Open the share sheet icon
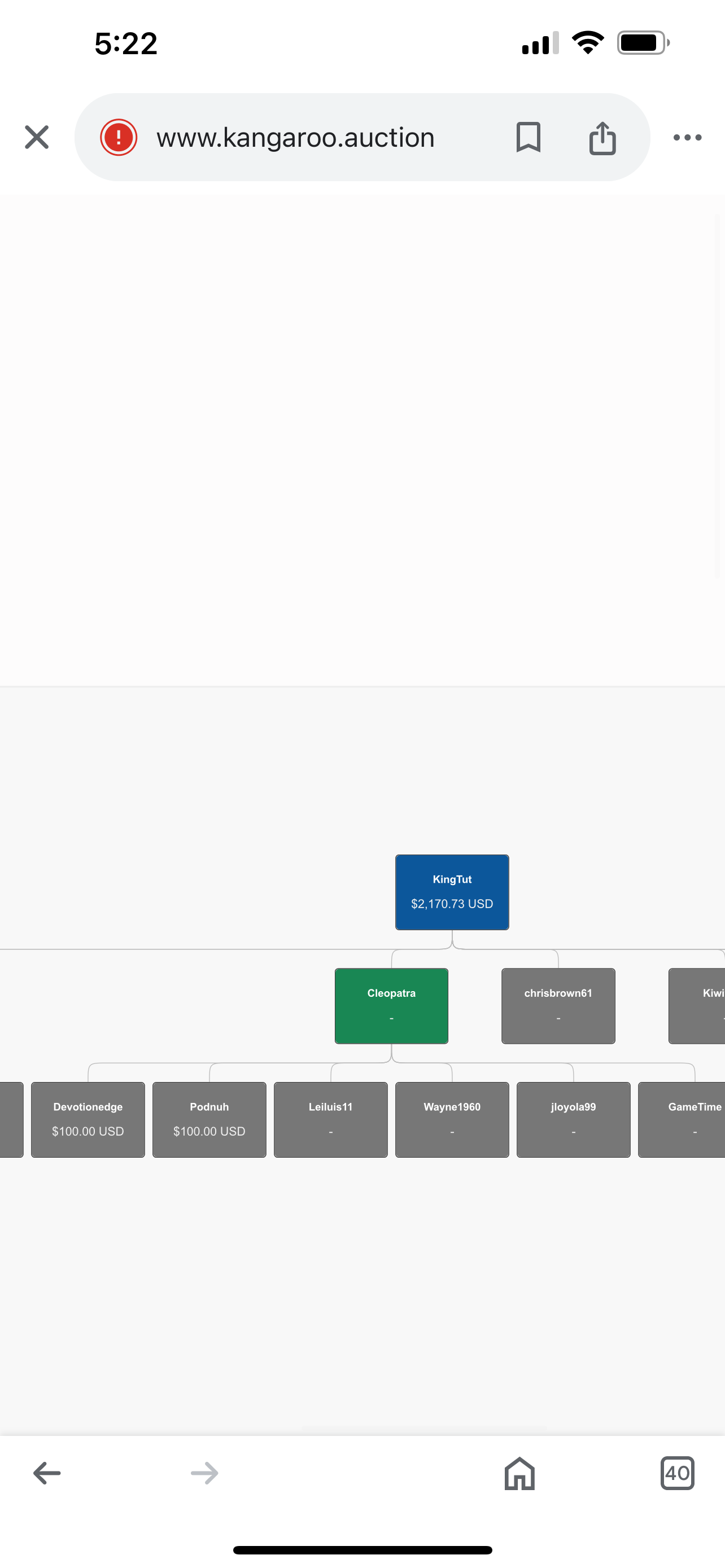Screen dimensions: 725x1568 tap(602, 138)
